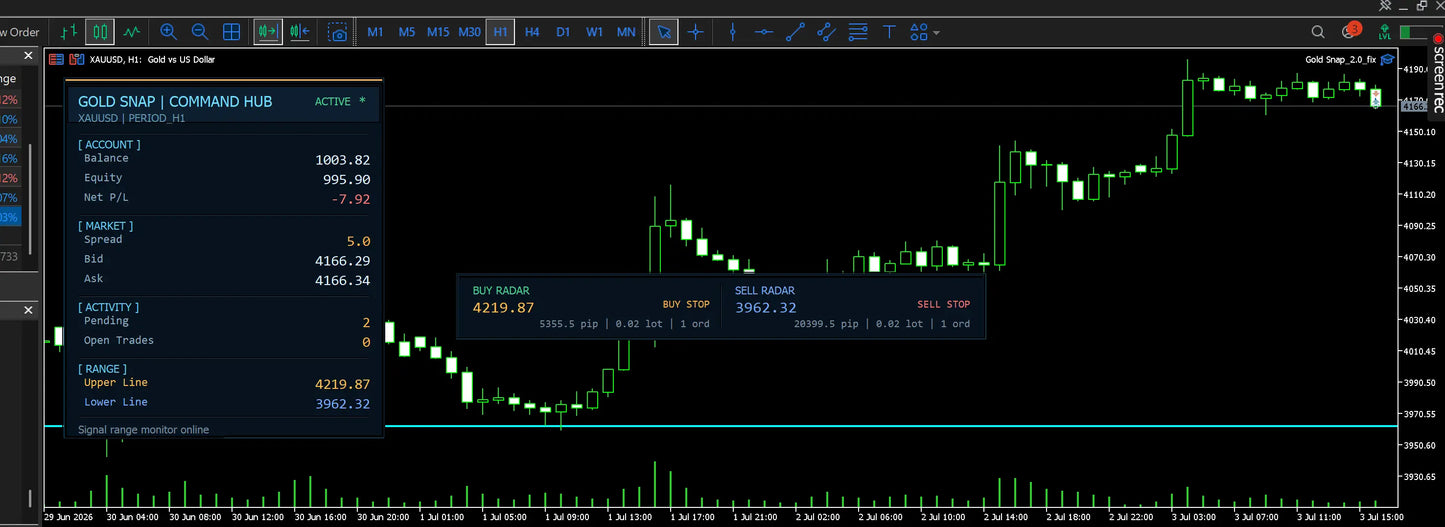The height and width of the screenshot is (527, 1445).
Task: Switch chart to bar chart mode
Action: pos(68,32)
